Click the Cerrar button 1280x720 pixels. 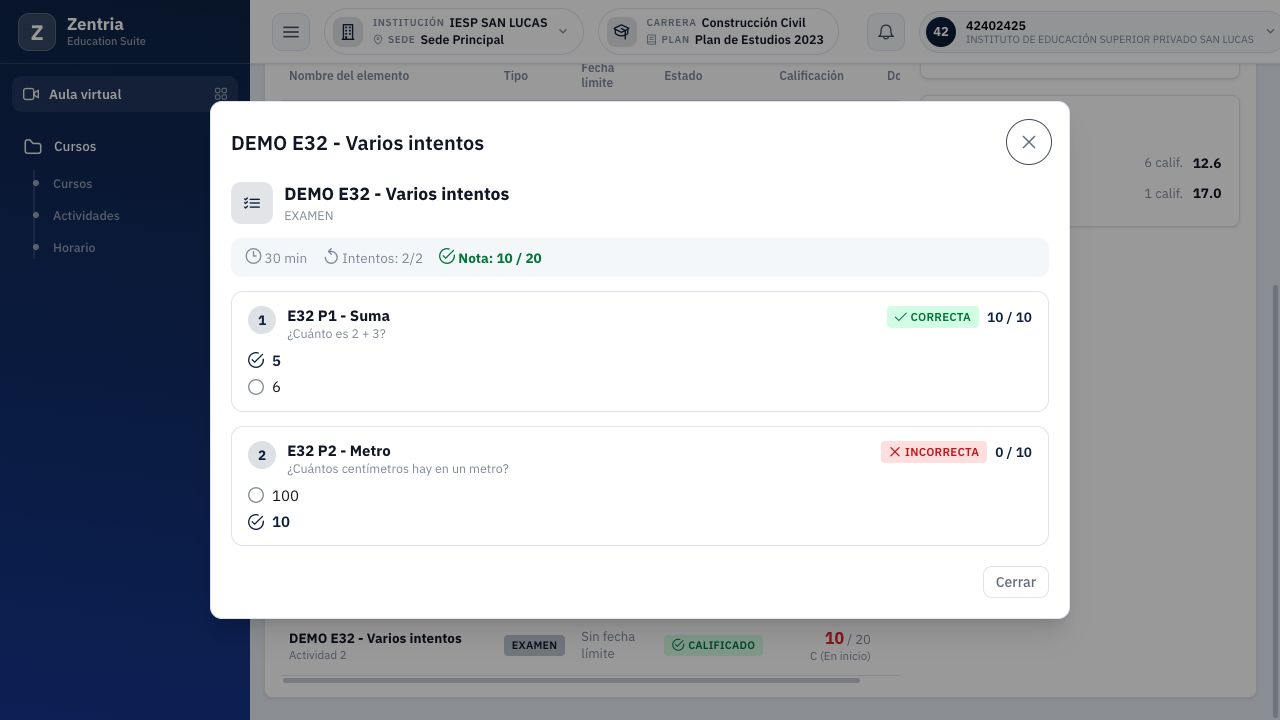(1015, 582)
